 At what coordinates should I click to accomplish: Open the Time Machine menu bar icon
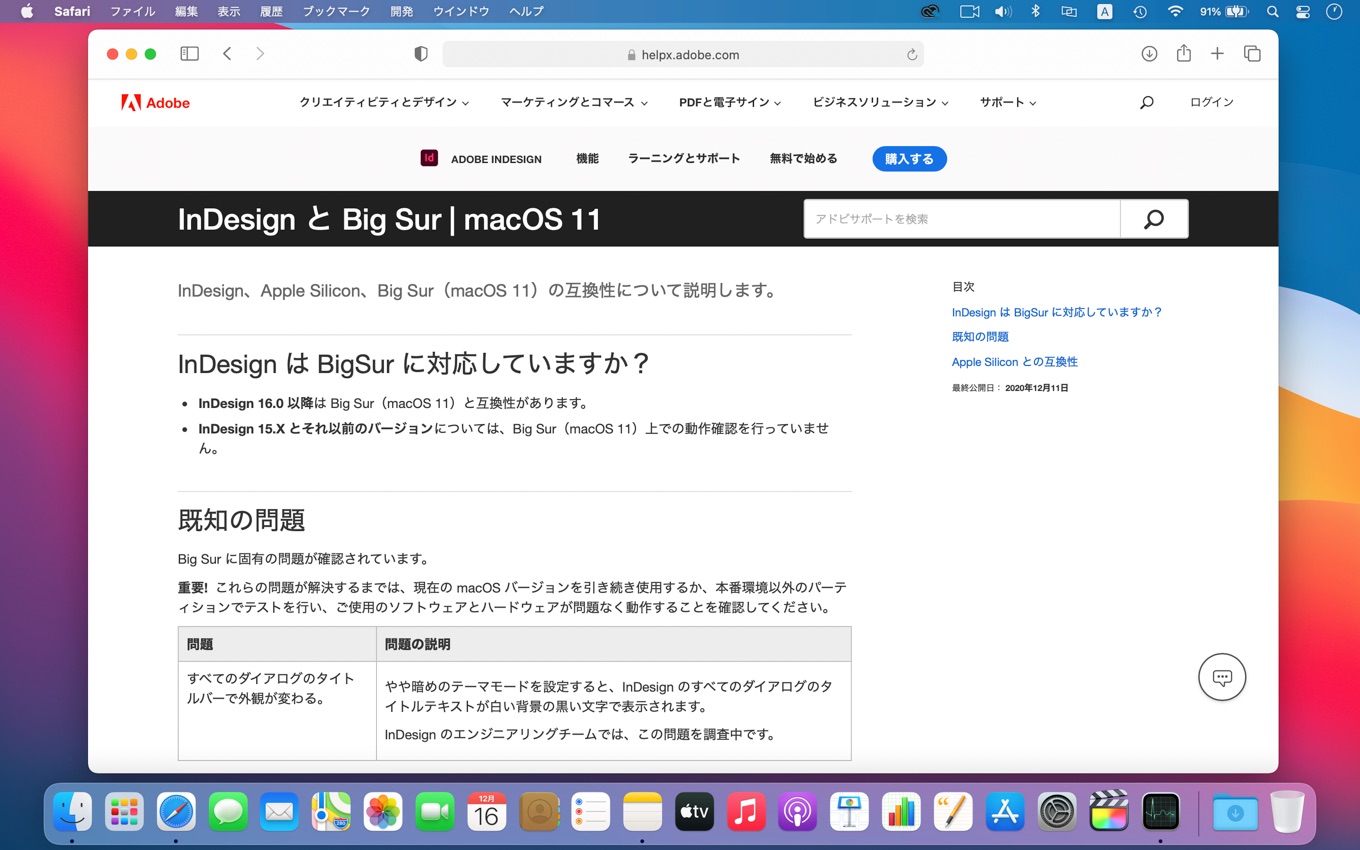1140,12
